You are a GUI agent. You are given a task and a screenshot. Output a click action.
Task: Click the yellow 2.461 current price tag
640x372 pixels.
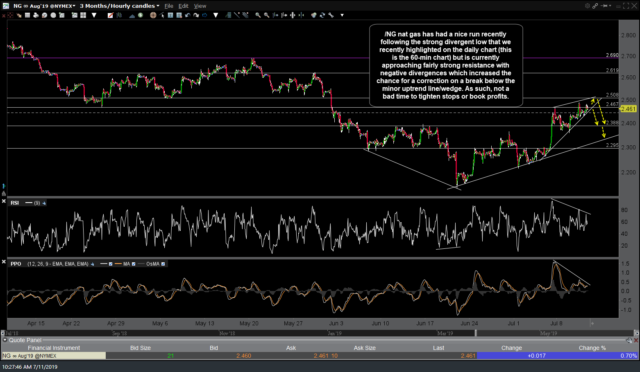pyautogui.click(x=628, y=109)
